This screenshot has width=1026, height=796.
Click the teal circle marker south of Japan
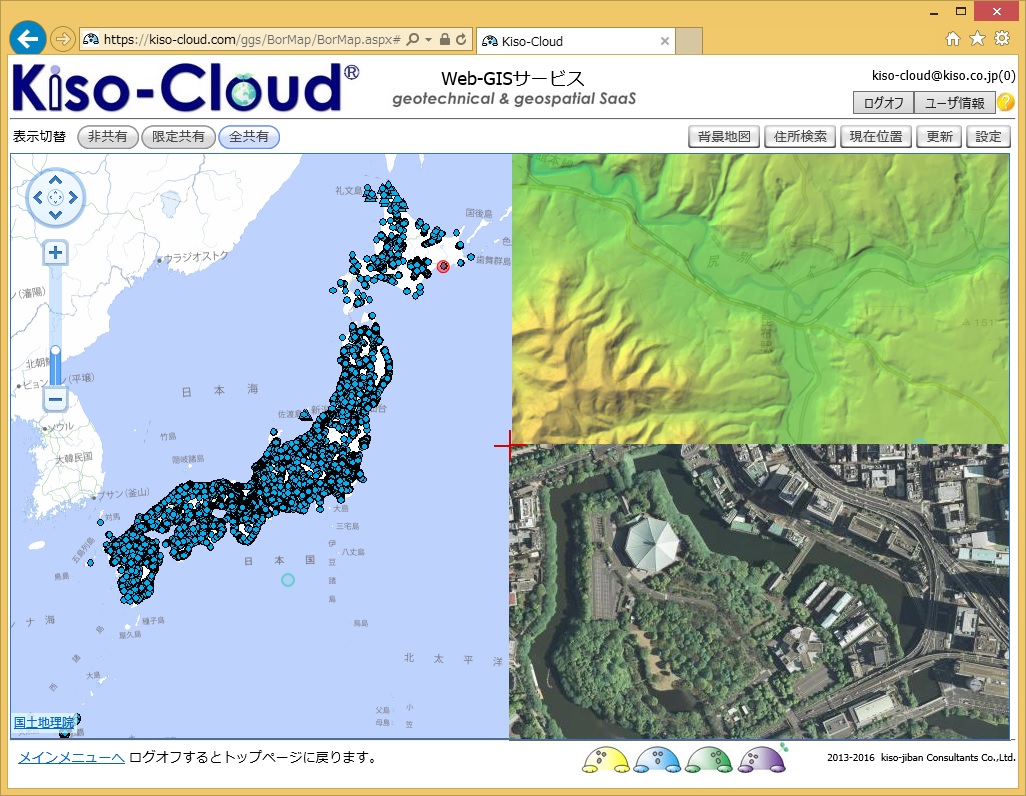(x=288, y=579)
